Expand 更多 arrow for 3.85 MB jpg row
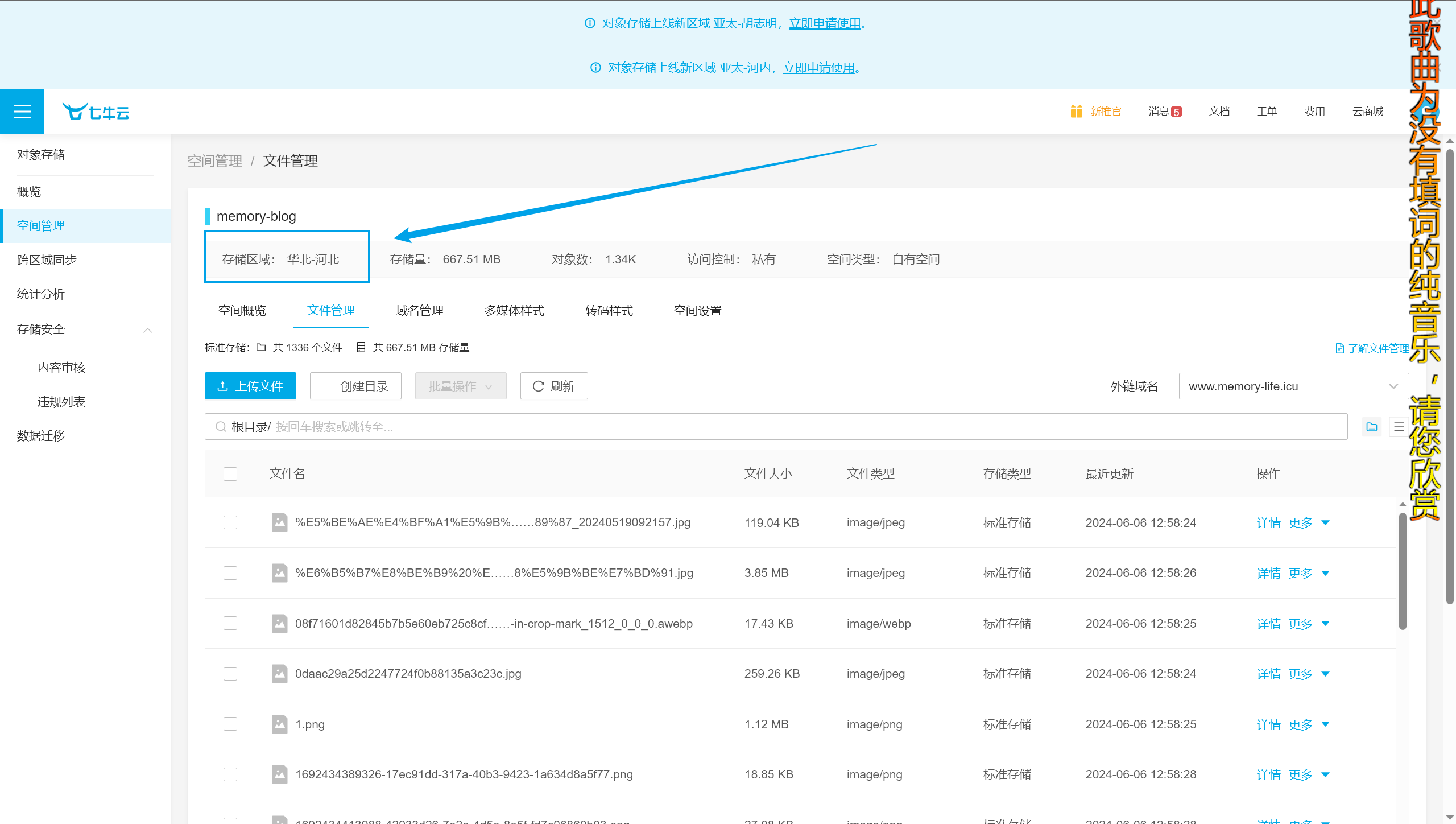This screenshot has width=1456, height=824. point(1325,573)
